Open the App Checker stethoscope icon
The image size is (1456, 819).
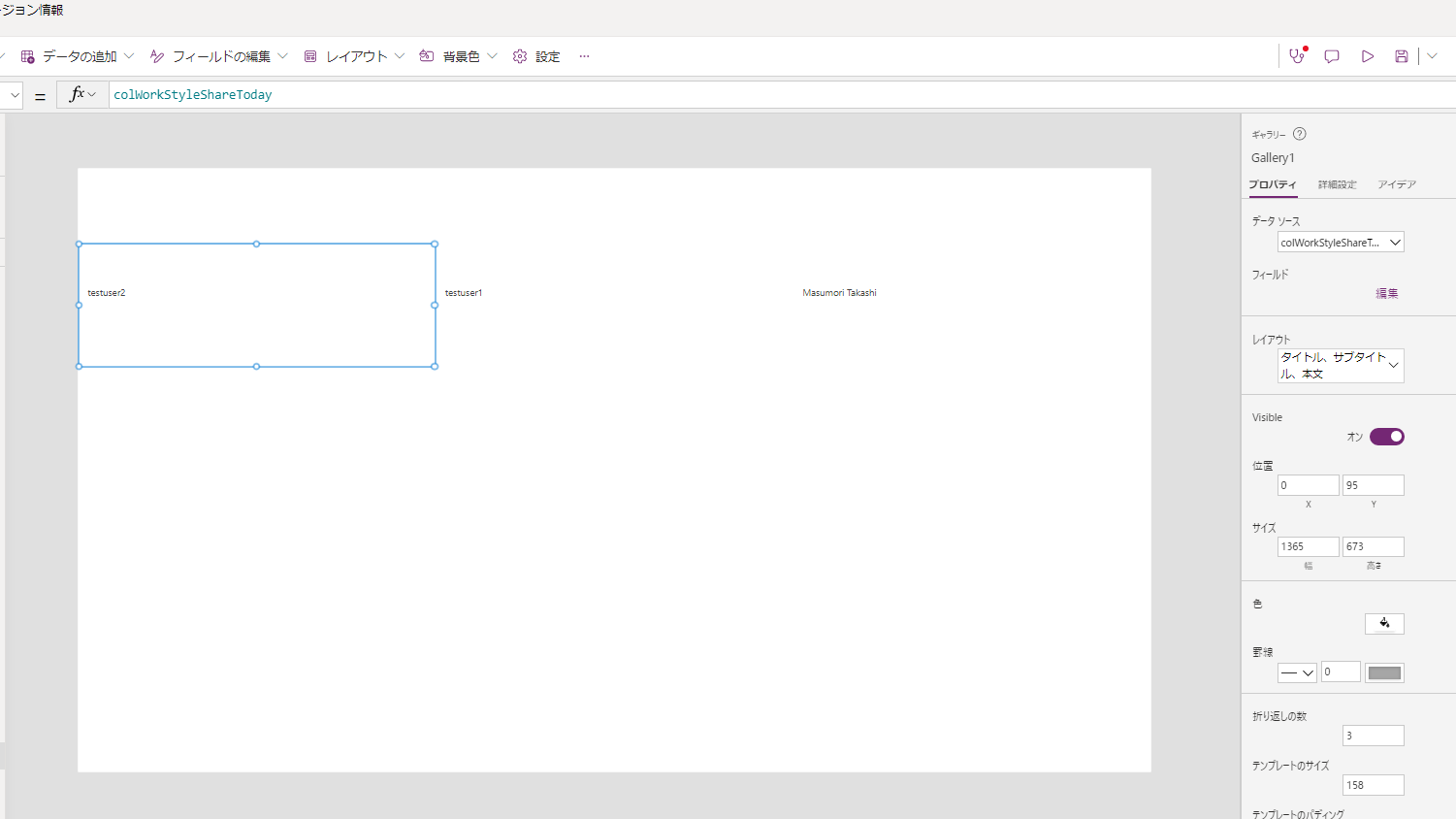coord(1297,56)
